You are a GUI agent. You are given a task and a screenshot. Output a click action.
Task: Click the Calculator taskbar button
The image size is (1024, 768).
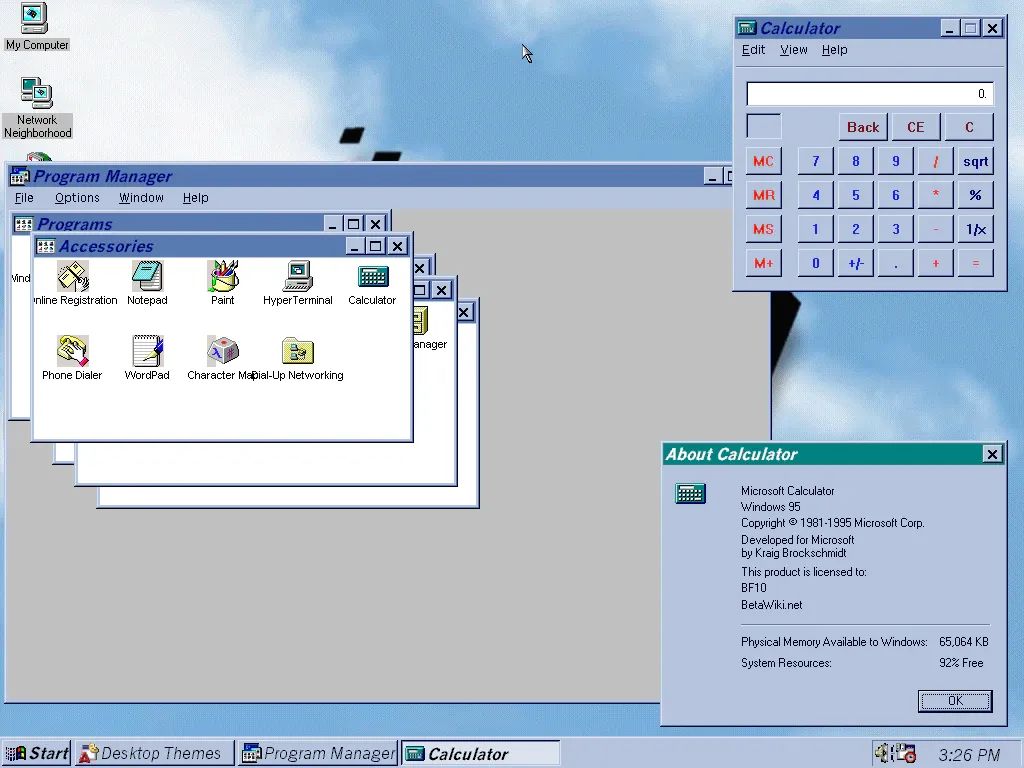pos(480,754)
